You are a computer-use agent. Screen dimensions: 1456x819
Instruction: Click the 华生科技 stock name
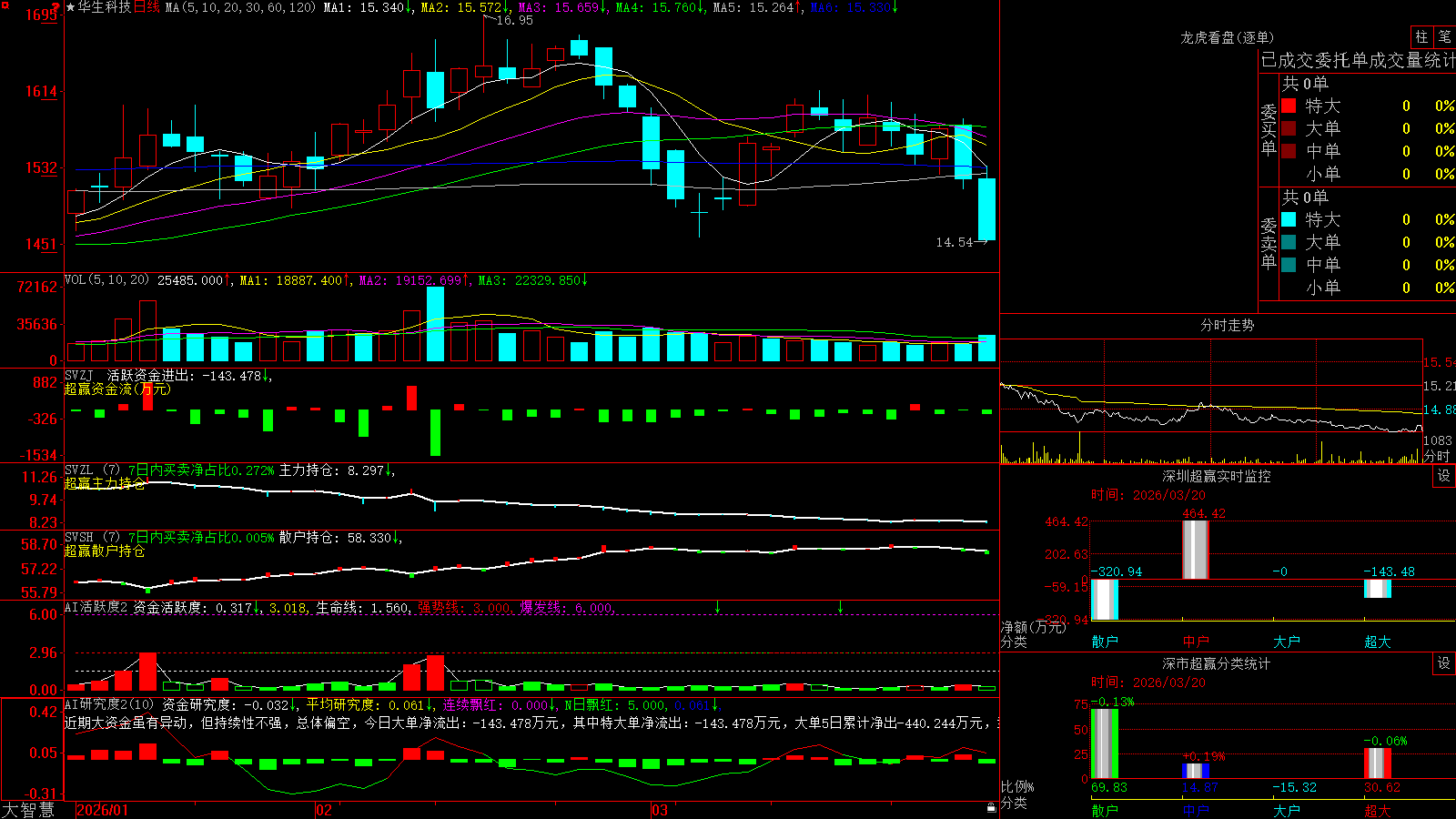tap(105, 7)
